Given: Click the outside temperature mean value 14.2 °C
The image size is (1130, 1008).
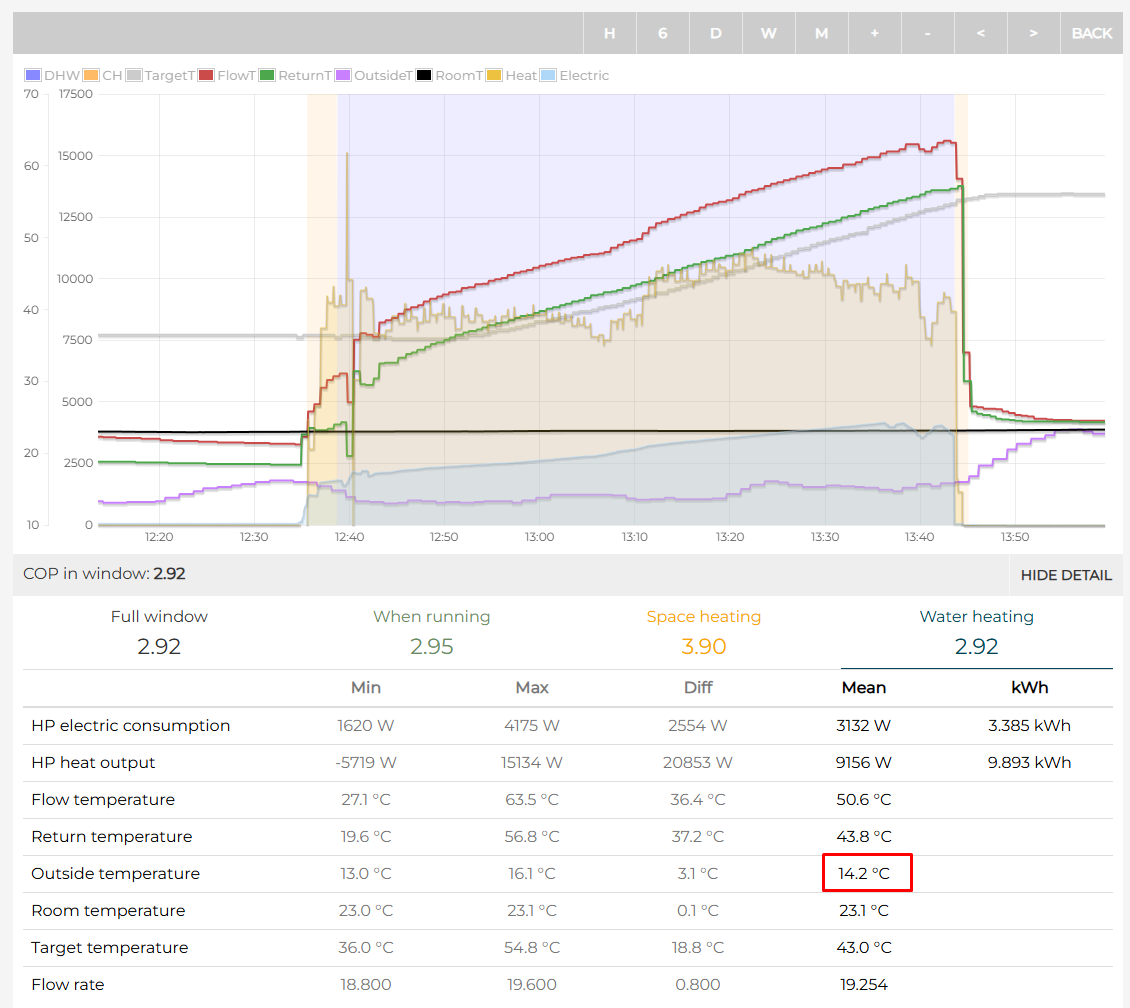Looking at the screenshot, I should click(865, 873).
